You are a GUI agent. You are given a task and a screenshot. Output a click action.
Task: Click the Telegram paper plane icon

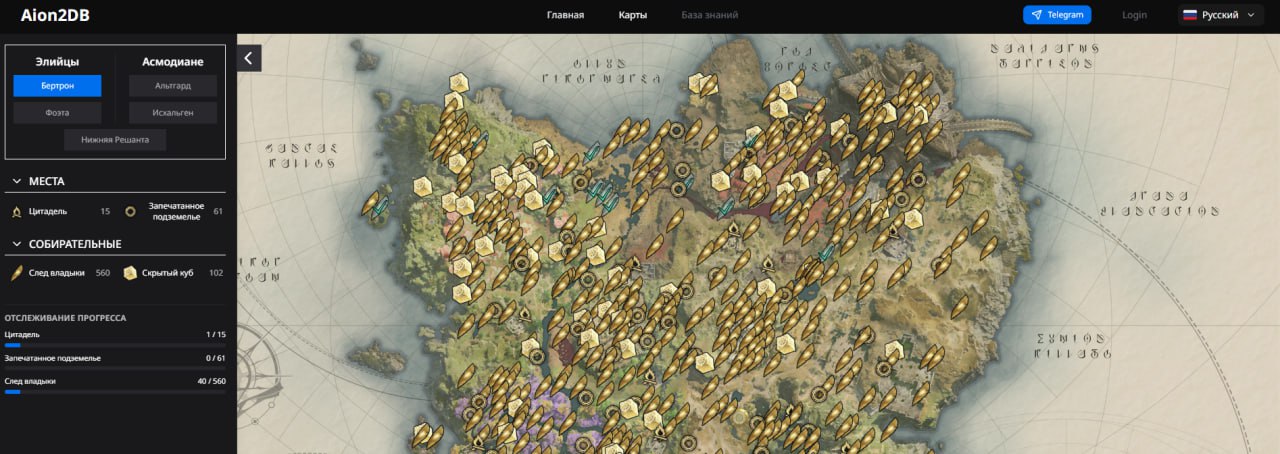point(1037,15)
